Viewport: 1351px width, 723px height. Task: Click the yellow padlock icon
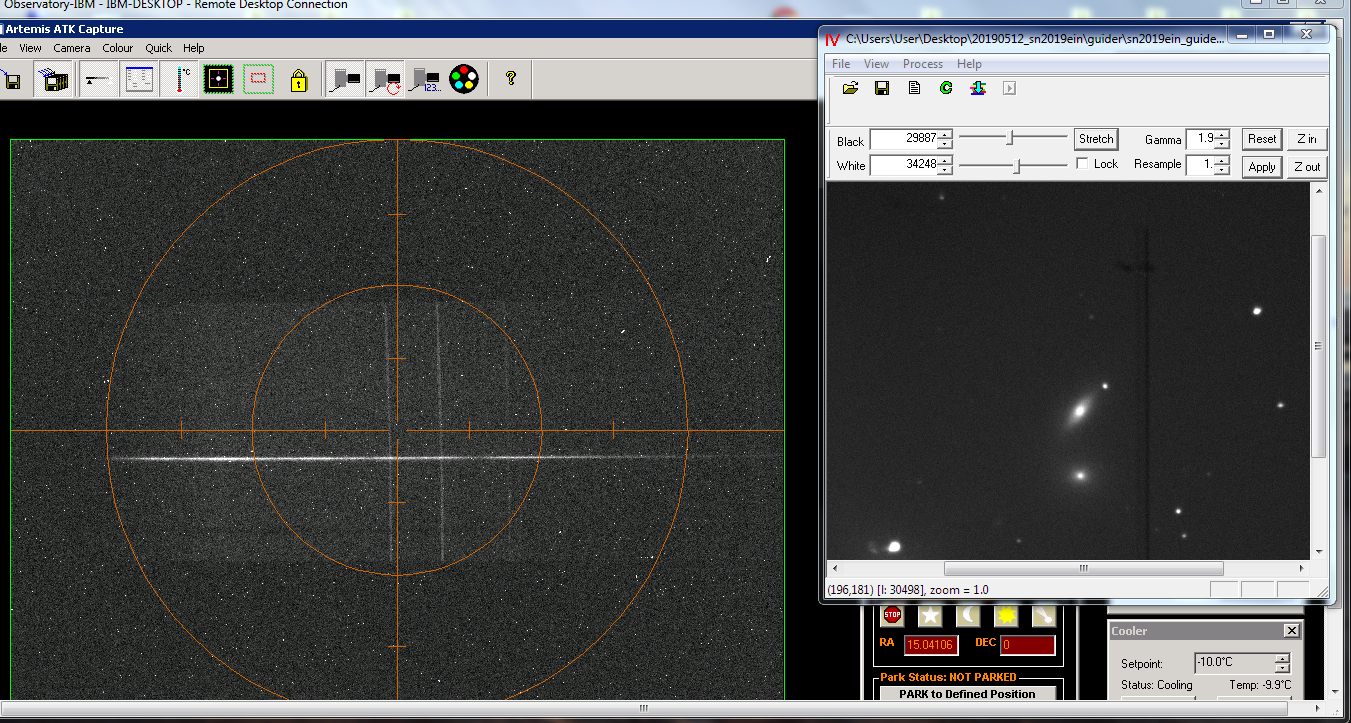click(x=298, y=79)
